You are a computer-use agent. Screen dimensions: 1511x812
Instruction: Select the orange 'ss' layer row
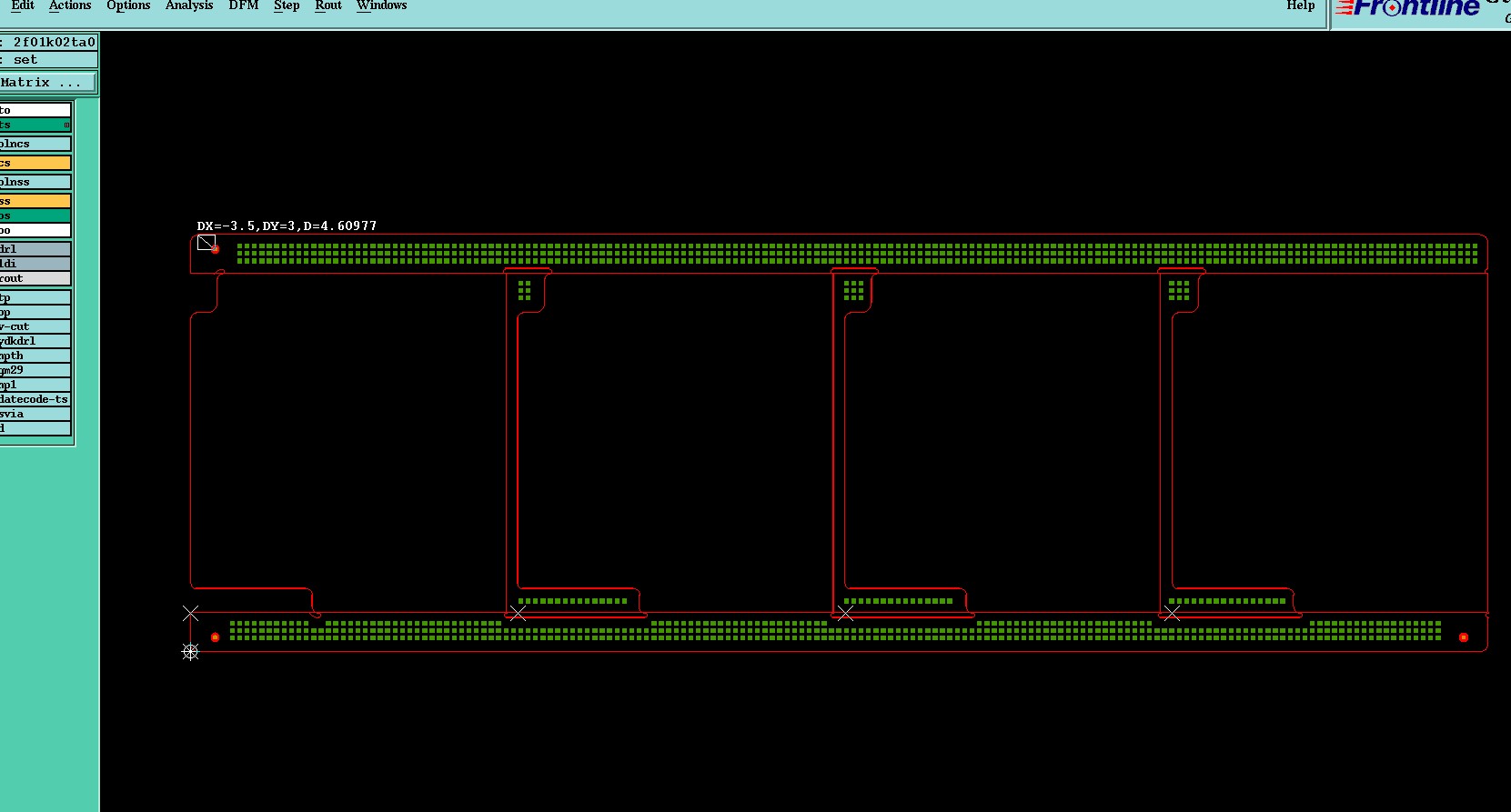pyautogui.click(x=35, y=201)
